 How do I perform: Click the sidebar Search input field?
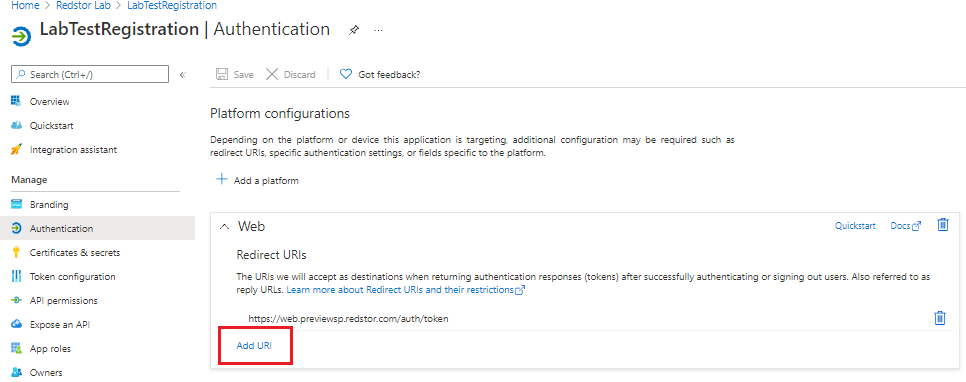[x=90, y=75]
